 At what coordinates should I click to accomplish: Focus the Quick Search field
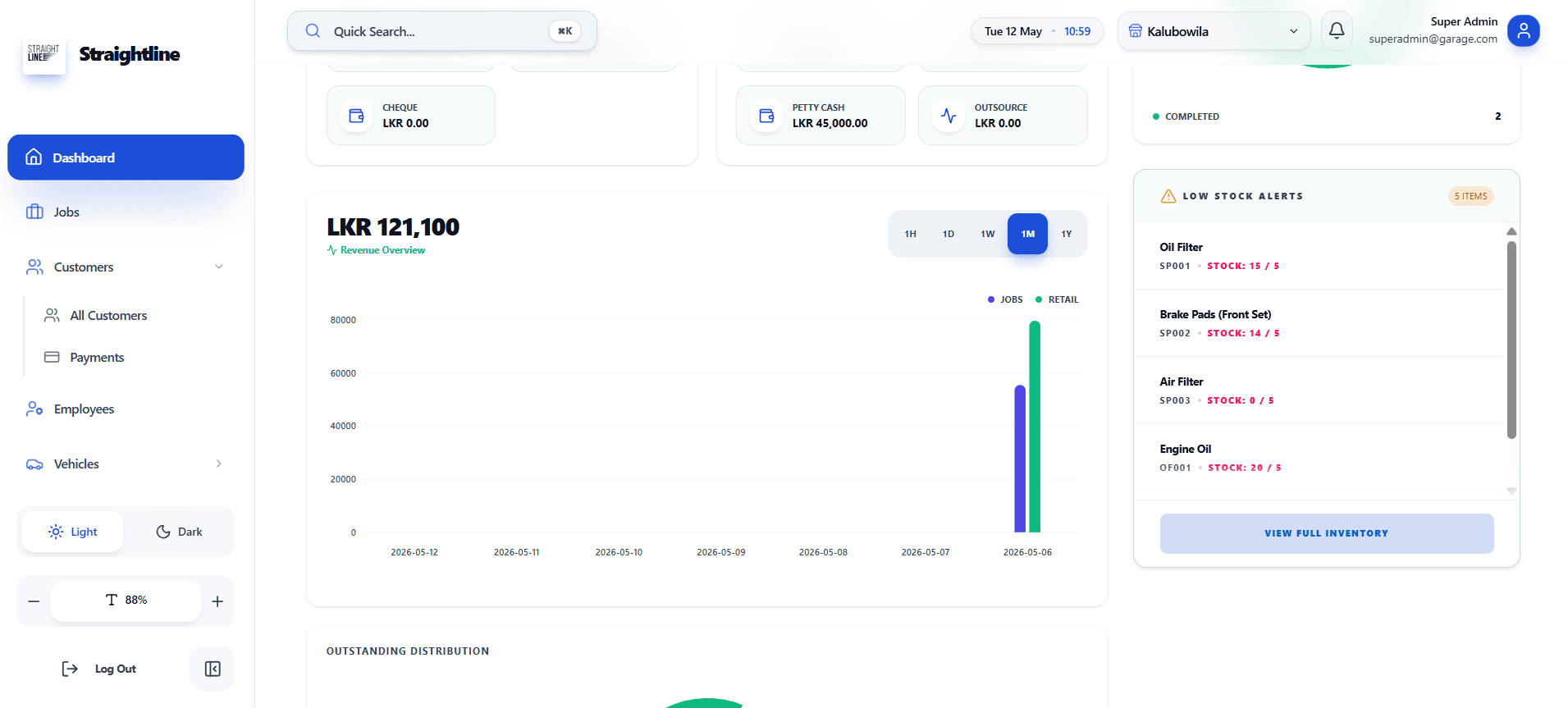pos(442,31)
